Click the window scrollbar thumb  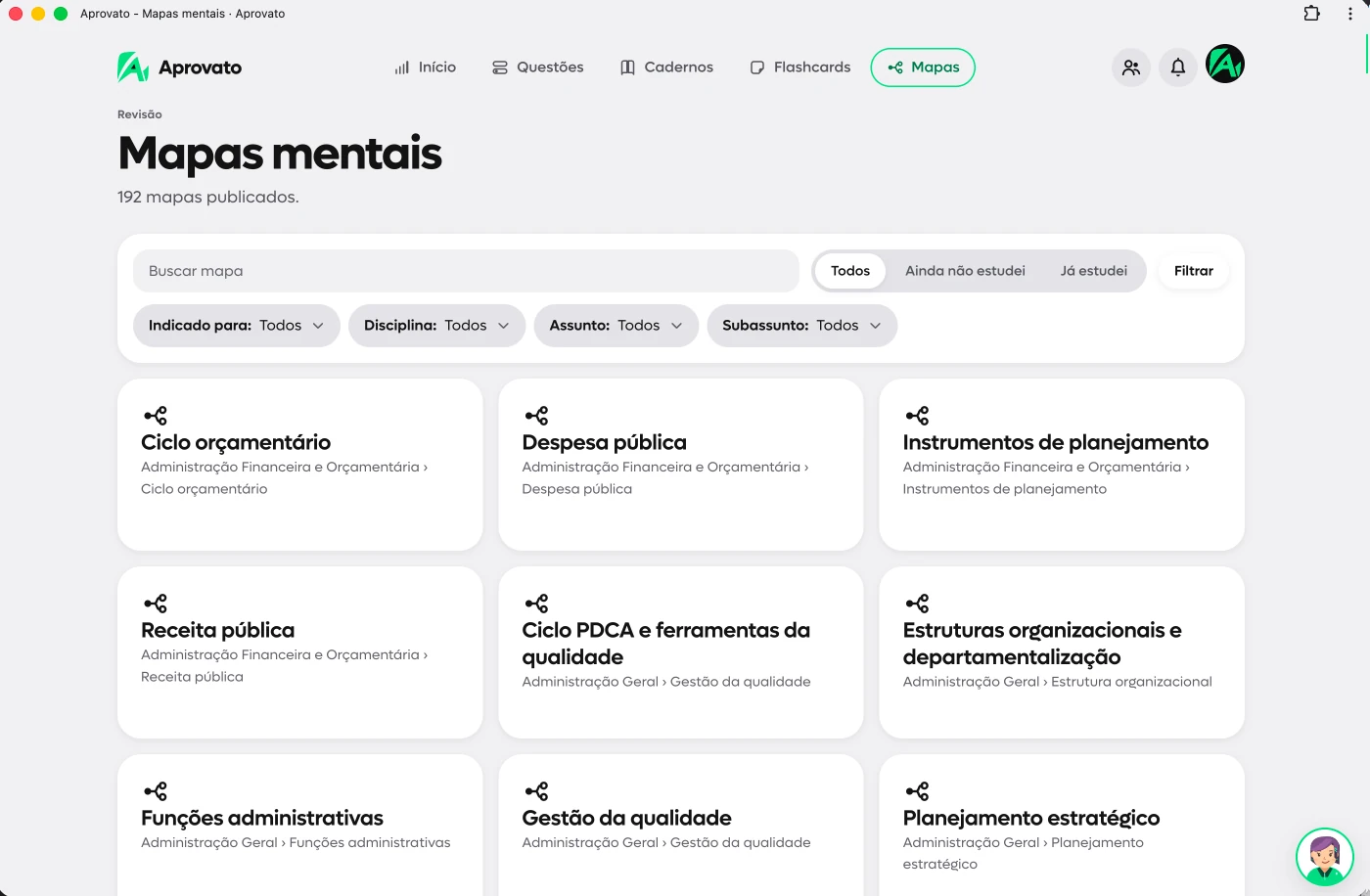(x=1366, y=54)
